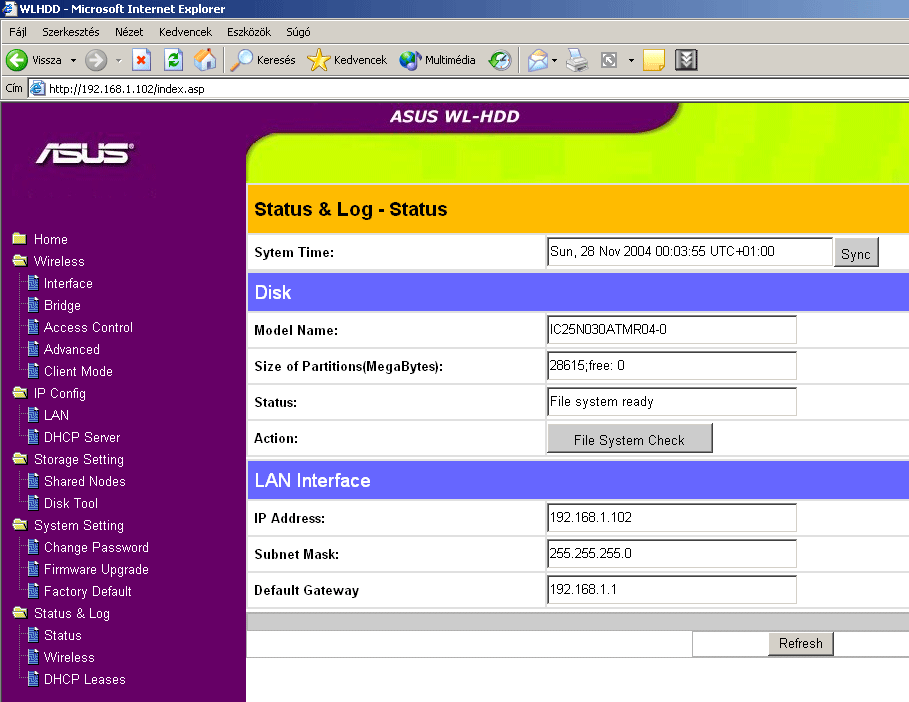Click the Default Gateway field
Screen dimensions: 909x702
tap(671, 590)
